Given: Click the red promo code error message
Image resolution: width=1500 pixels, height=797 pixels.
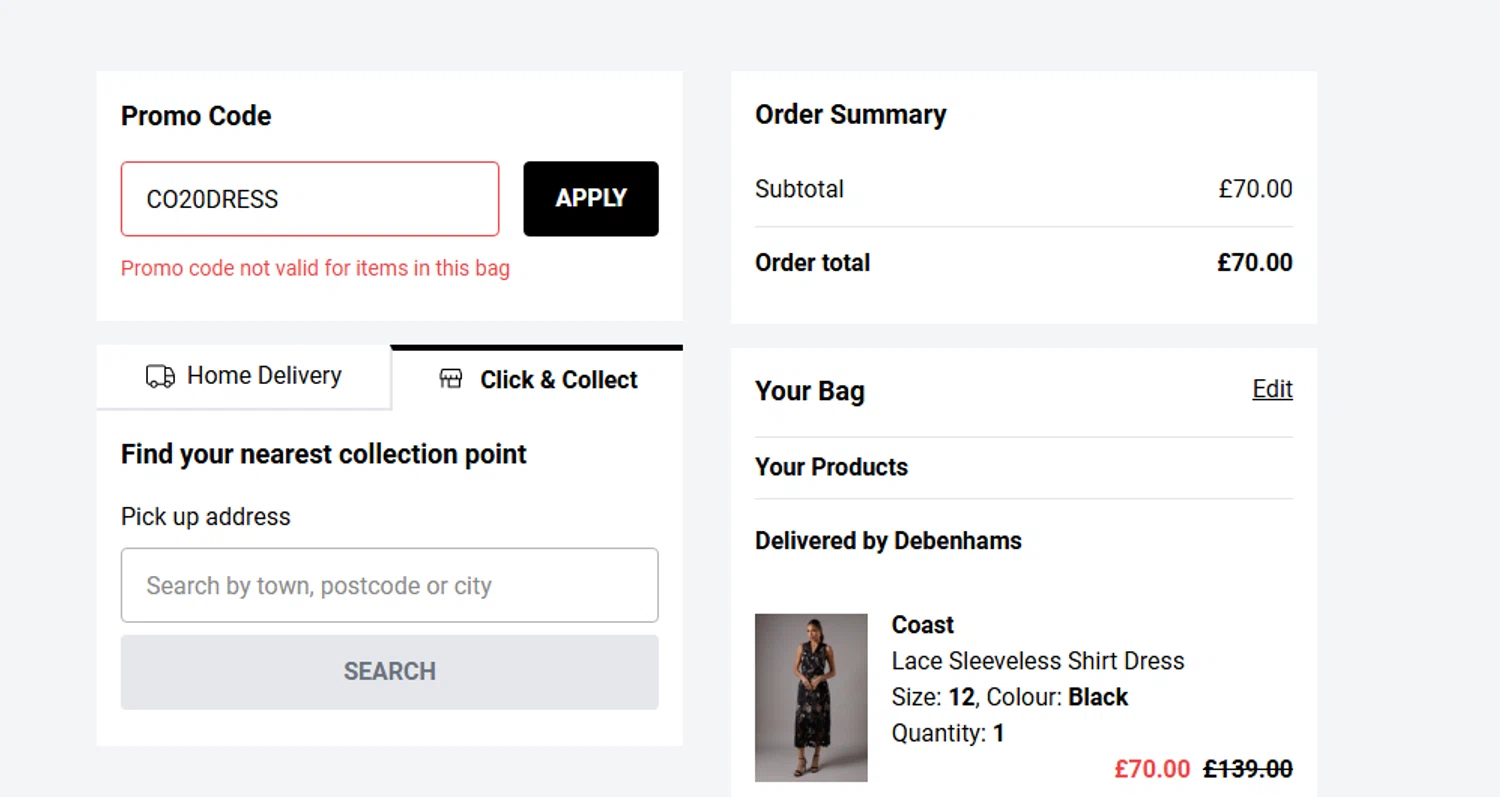Looking at the screenshot, I should point(315,268).
